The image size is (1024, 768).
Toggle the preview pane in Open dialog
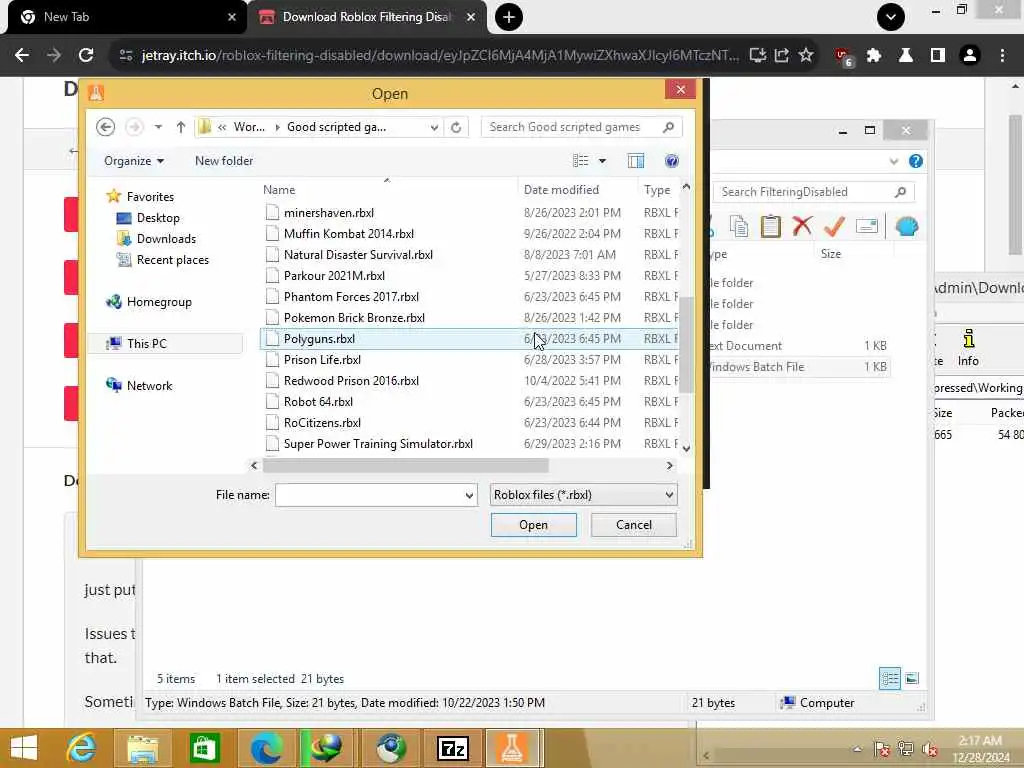click(x=635, y=161)
